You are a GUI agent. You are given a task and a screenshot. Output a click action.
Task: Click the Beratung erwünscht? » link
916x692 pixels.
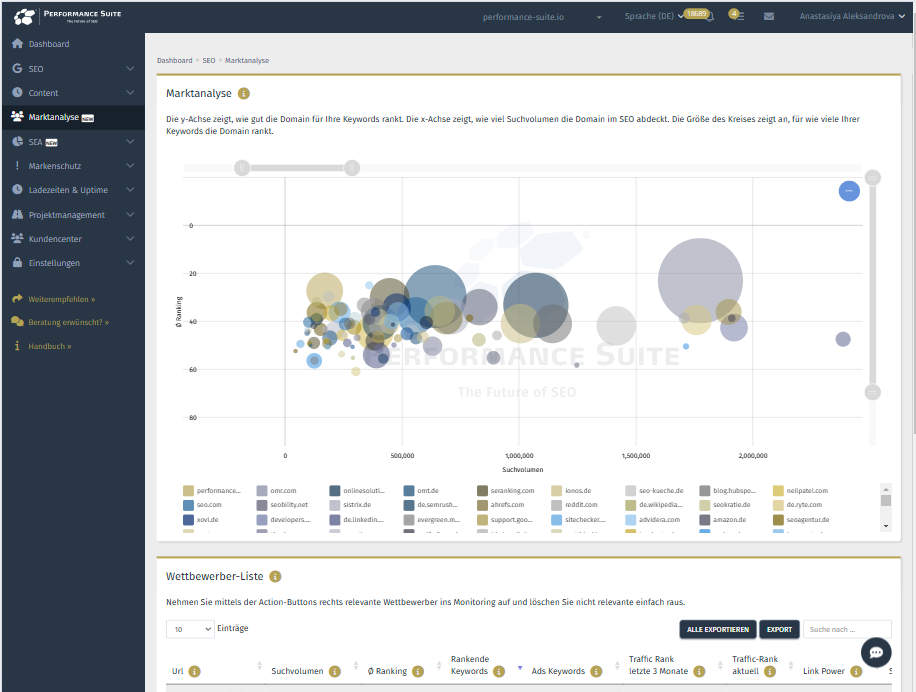68,322
